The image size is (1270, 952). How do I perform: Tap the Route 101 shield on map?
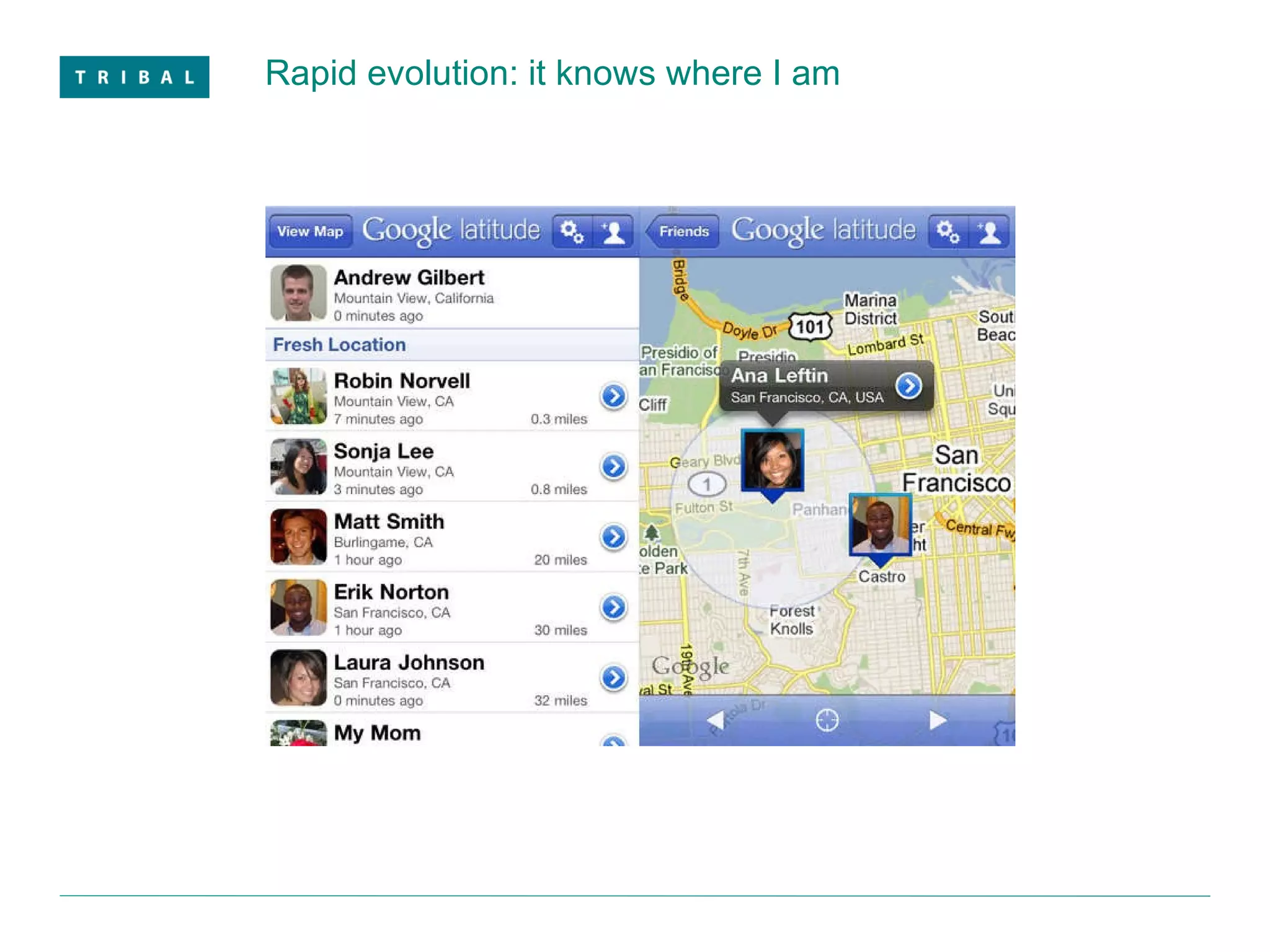click(810, 327)
